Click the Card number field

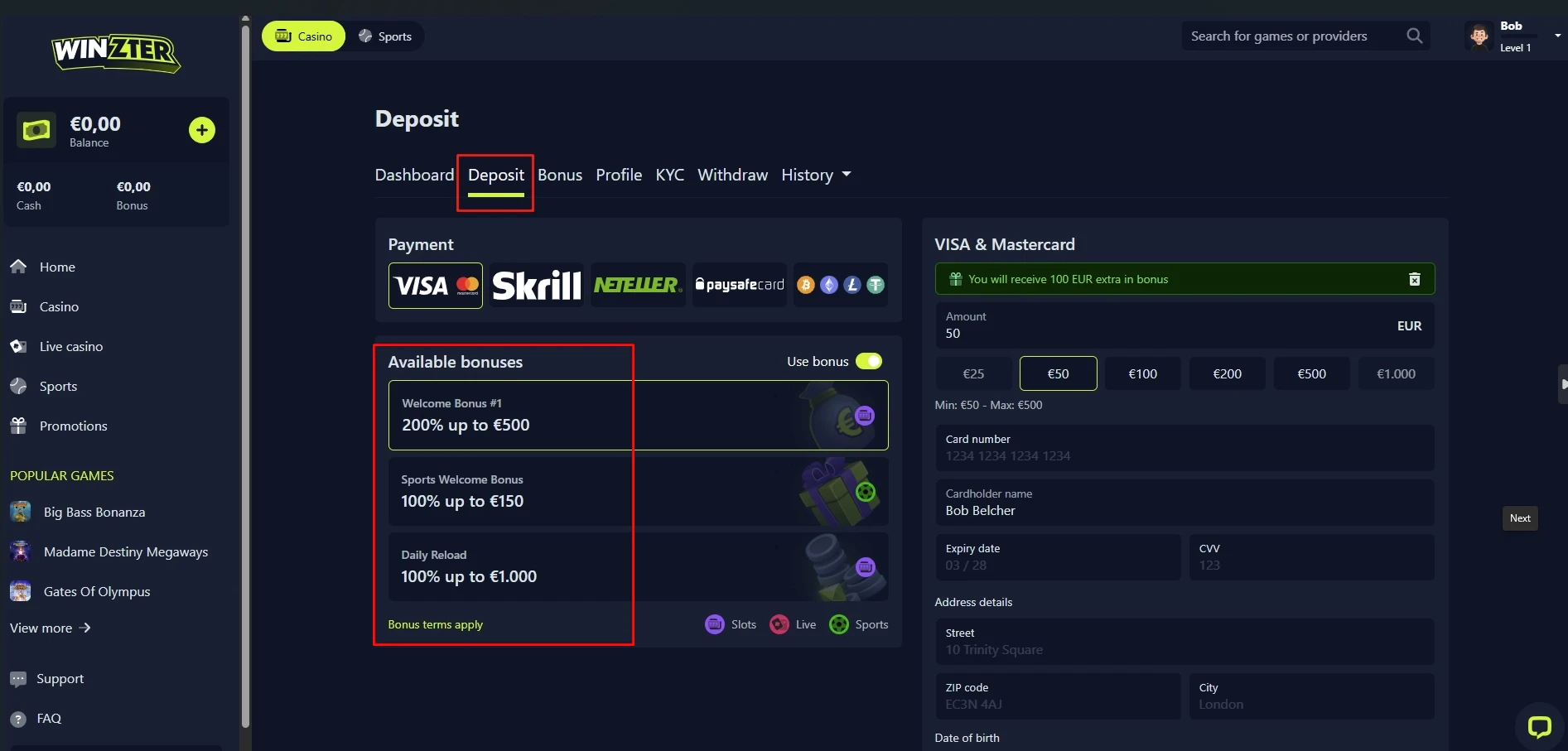[x=1184, y=448]
